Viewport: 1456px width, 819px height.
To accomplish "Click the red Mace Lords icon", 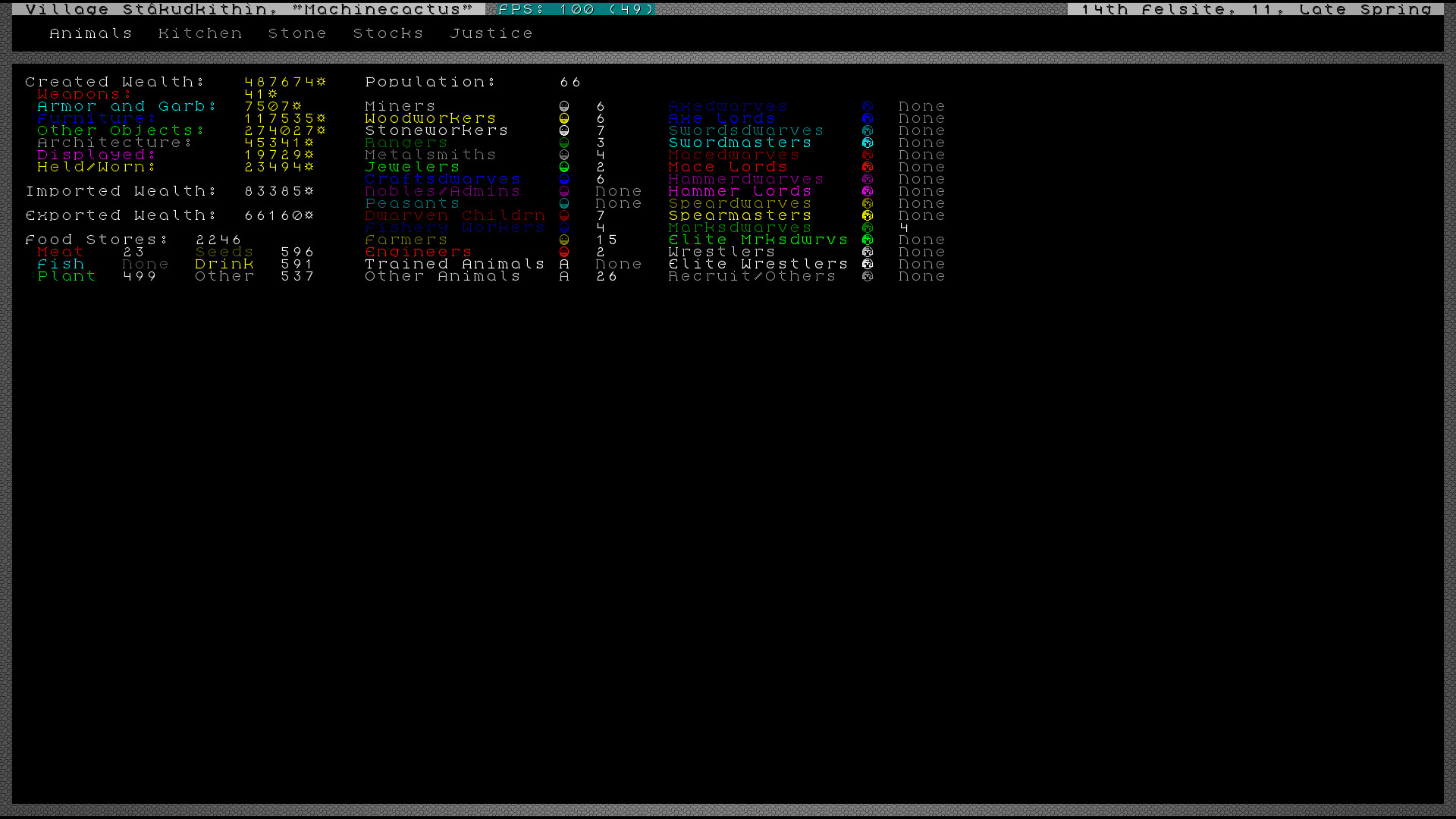I will 868,167.
